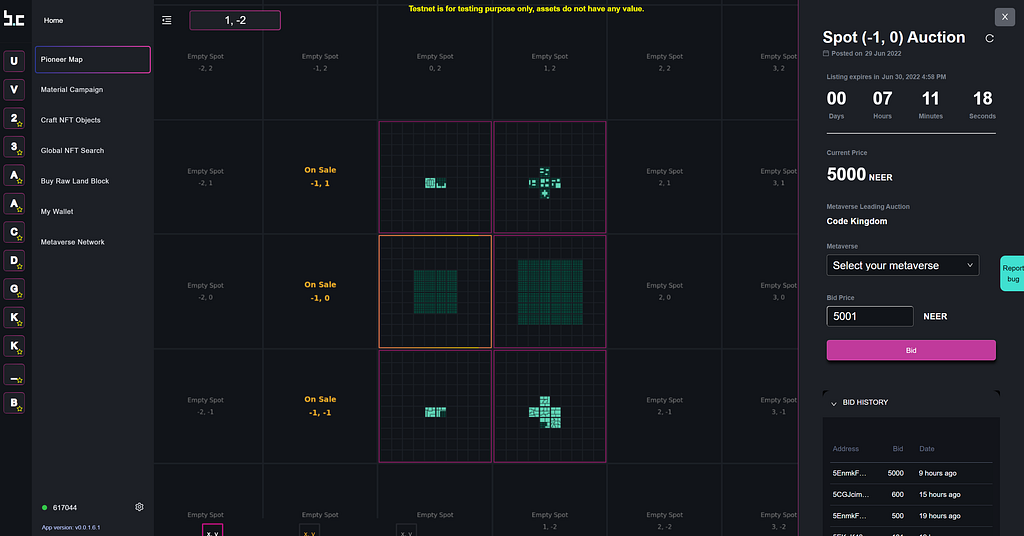Viewport: 1024px width, 536px height.
Task: Click the Code Kingdom leading metaverse text
Action: [857, 221]
